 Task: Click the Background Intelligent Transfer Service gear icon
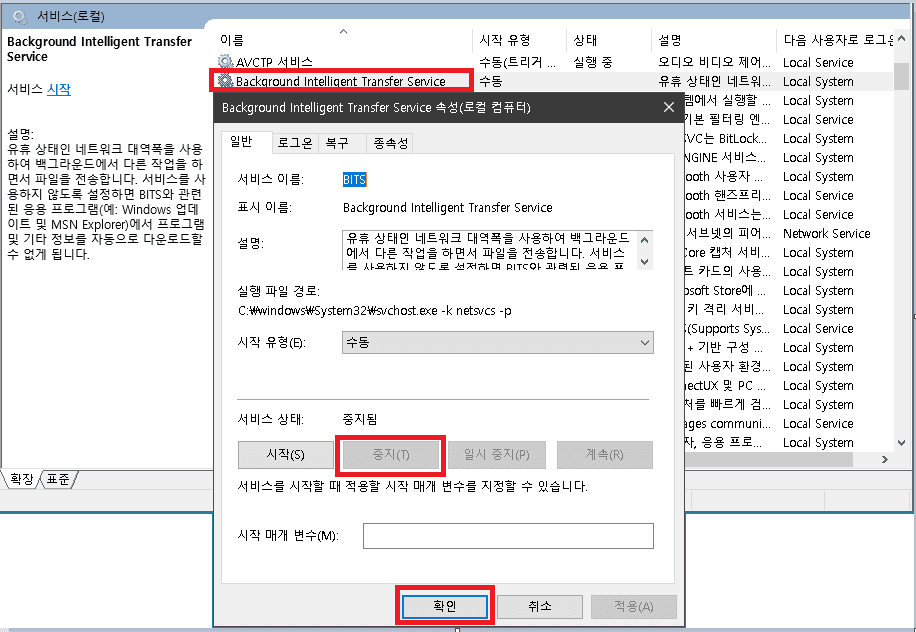point(225,81)
